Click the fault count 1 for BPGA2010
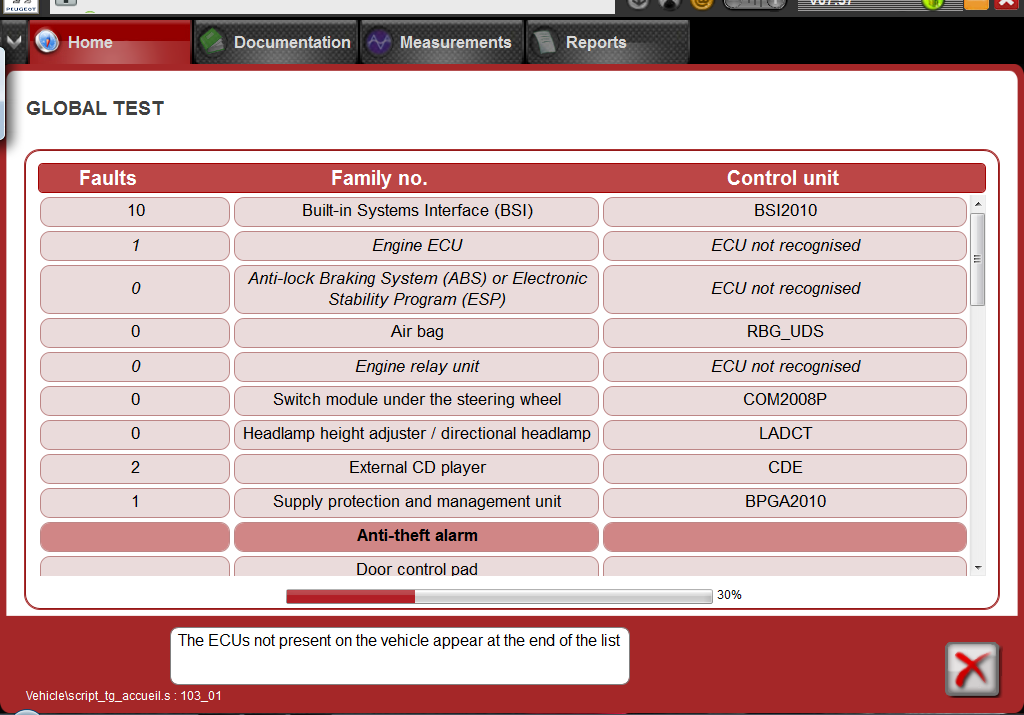The width and height of the screenshot is (1024, 715). click(x=135, y=501)
